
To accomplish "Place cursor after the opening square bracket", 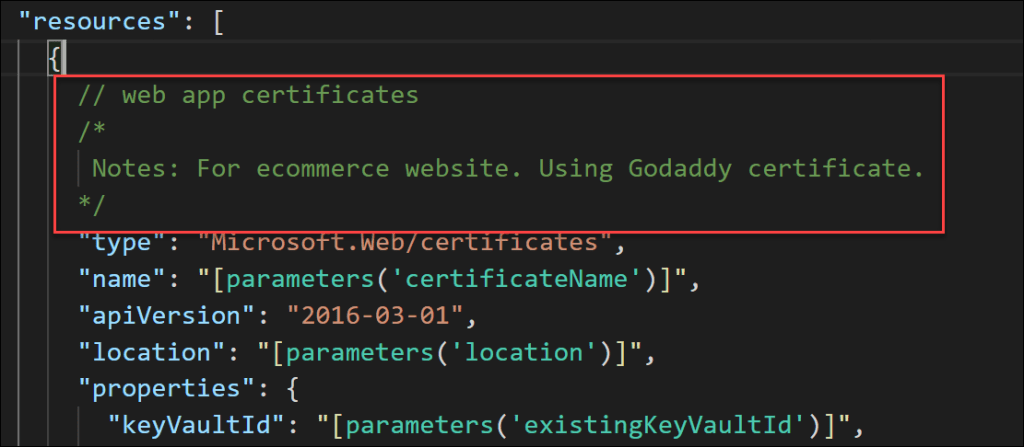I will click(x=225, y=21).
